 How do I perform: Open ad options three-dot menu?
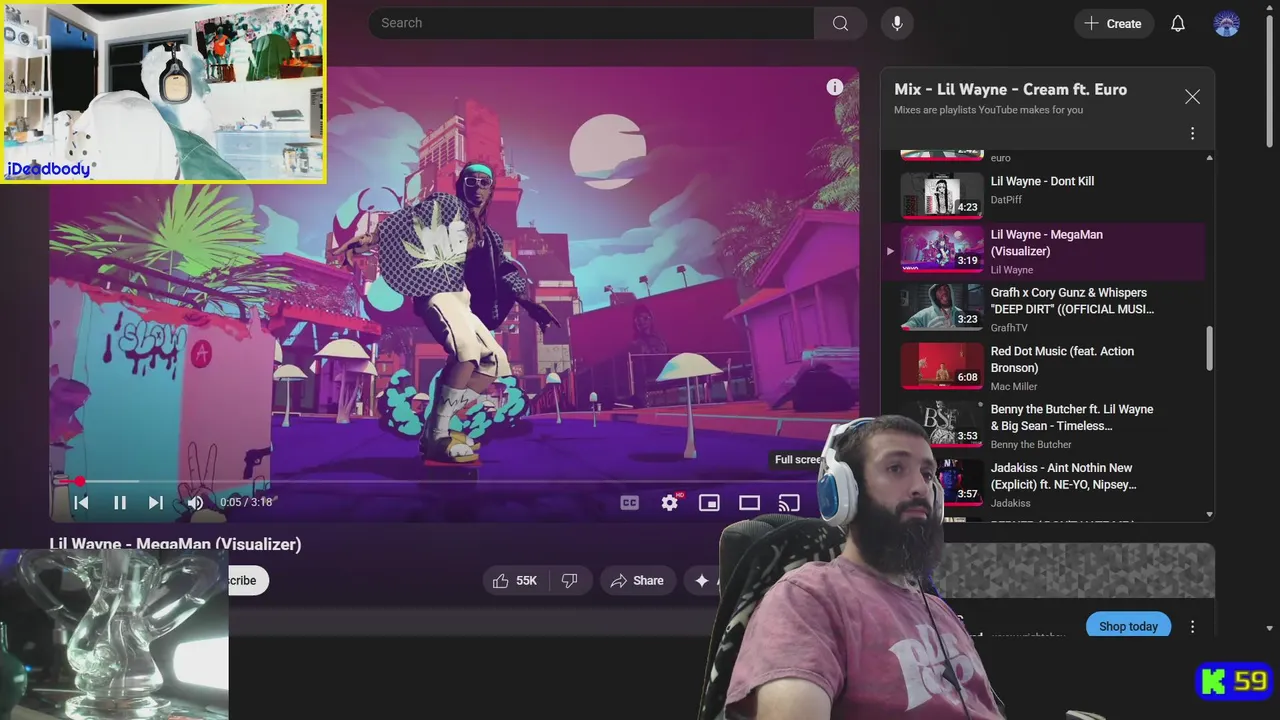1192,626
